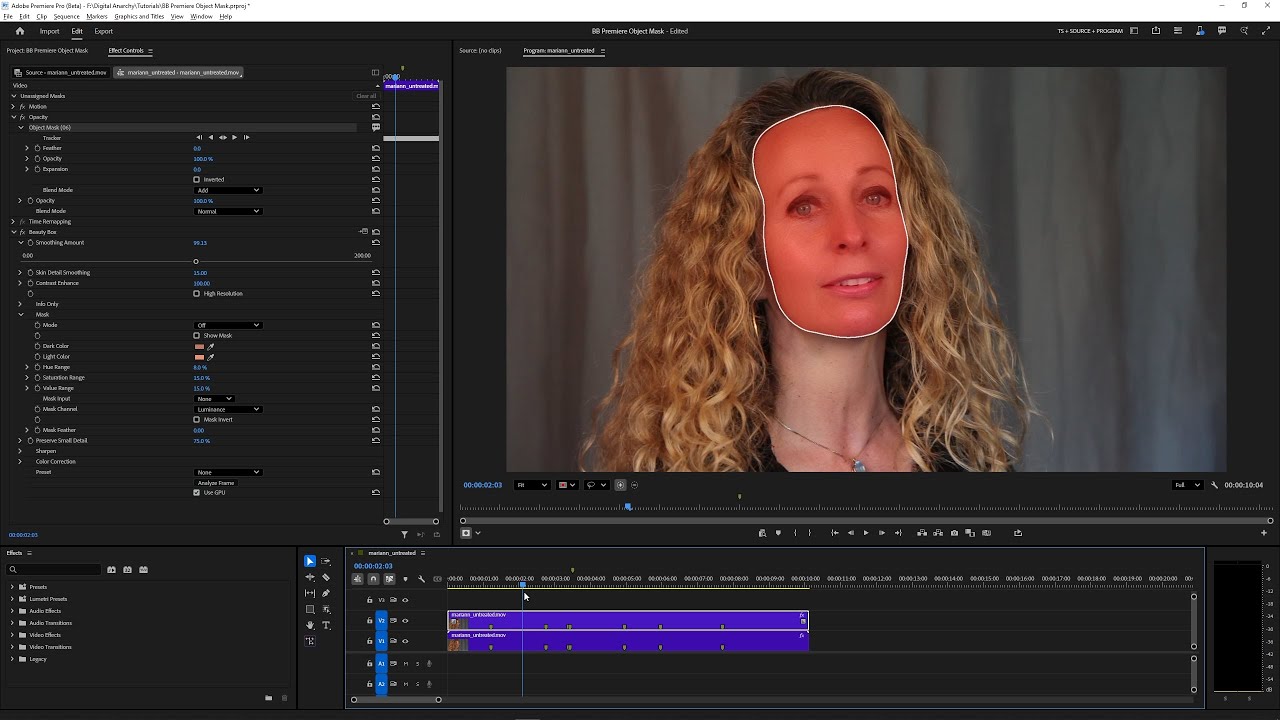Select the Type tool
The height and width of the screenshot is (720, 1280).
(x=326, y=625)
